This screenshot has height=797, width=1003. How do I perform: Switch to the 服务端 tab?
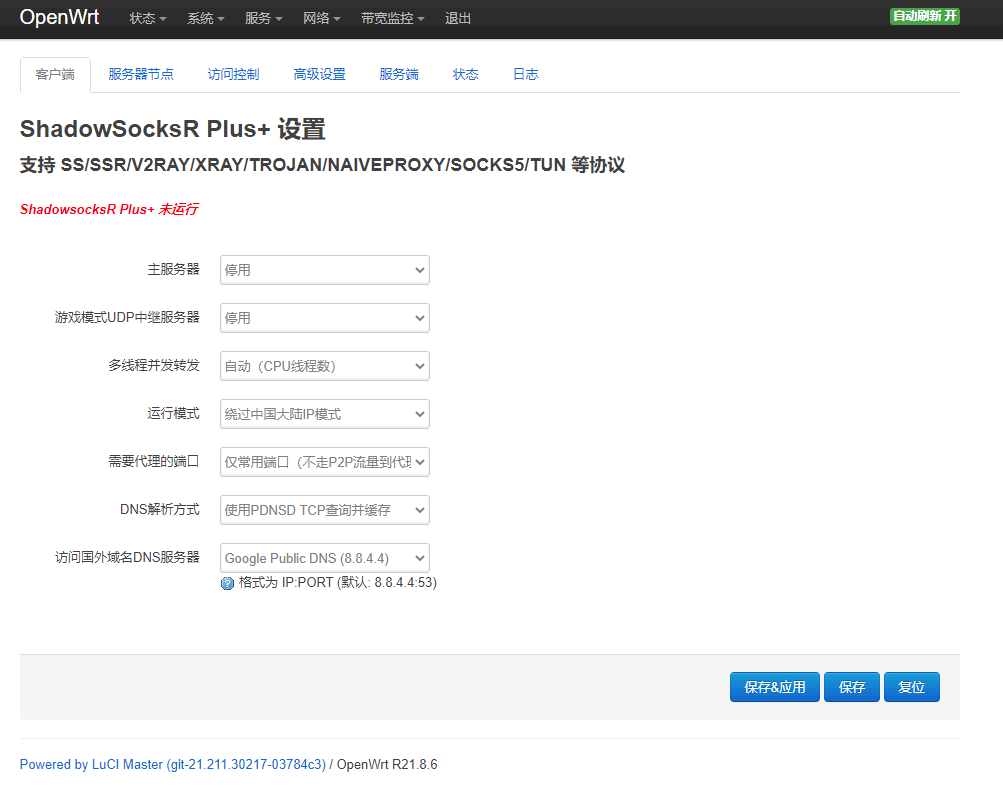tap(399, 75)
